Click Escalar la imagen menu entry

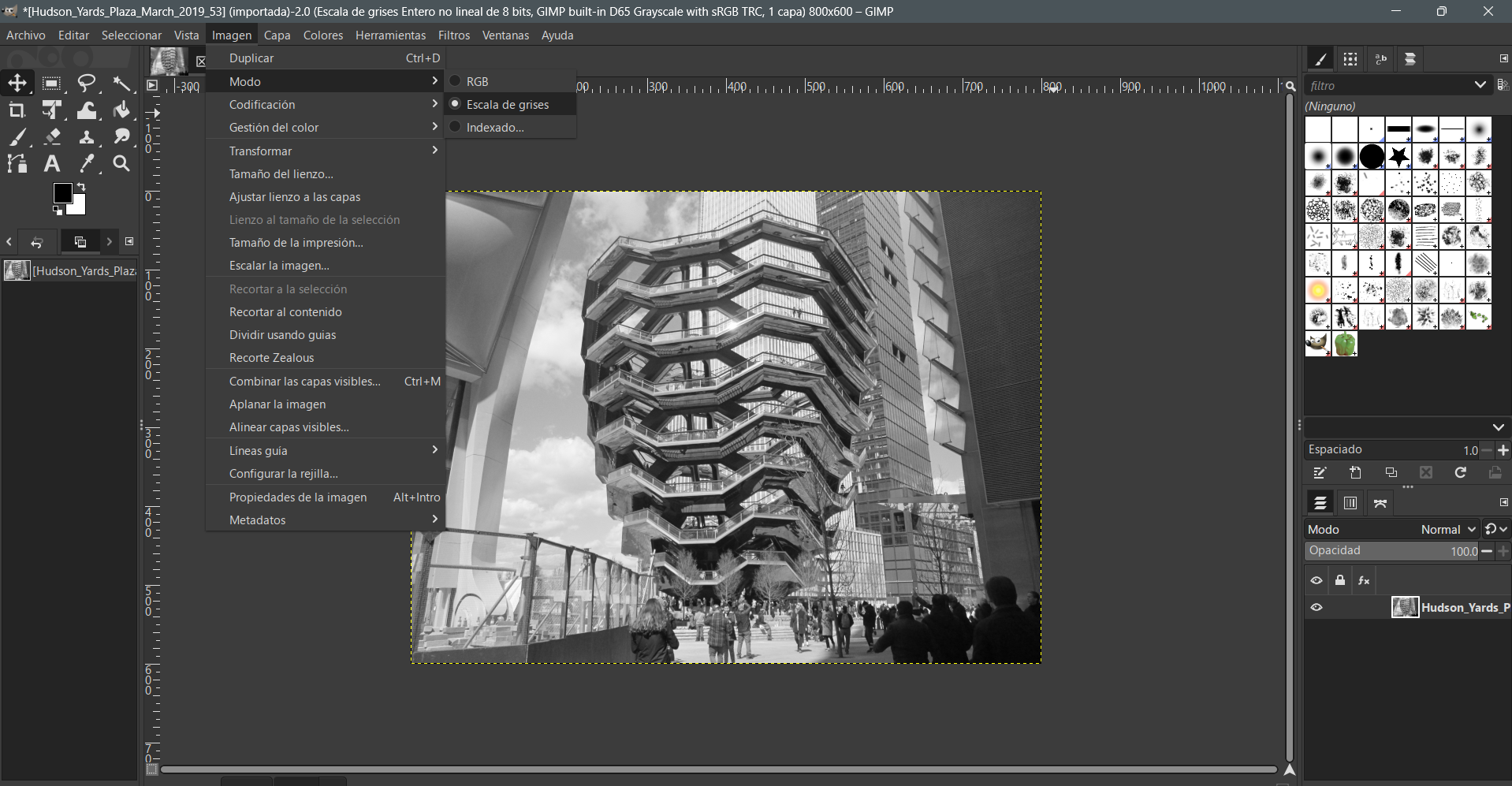click(x=279, y=266)
